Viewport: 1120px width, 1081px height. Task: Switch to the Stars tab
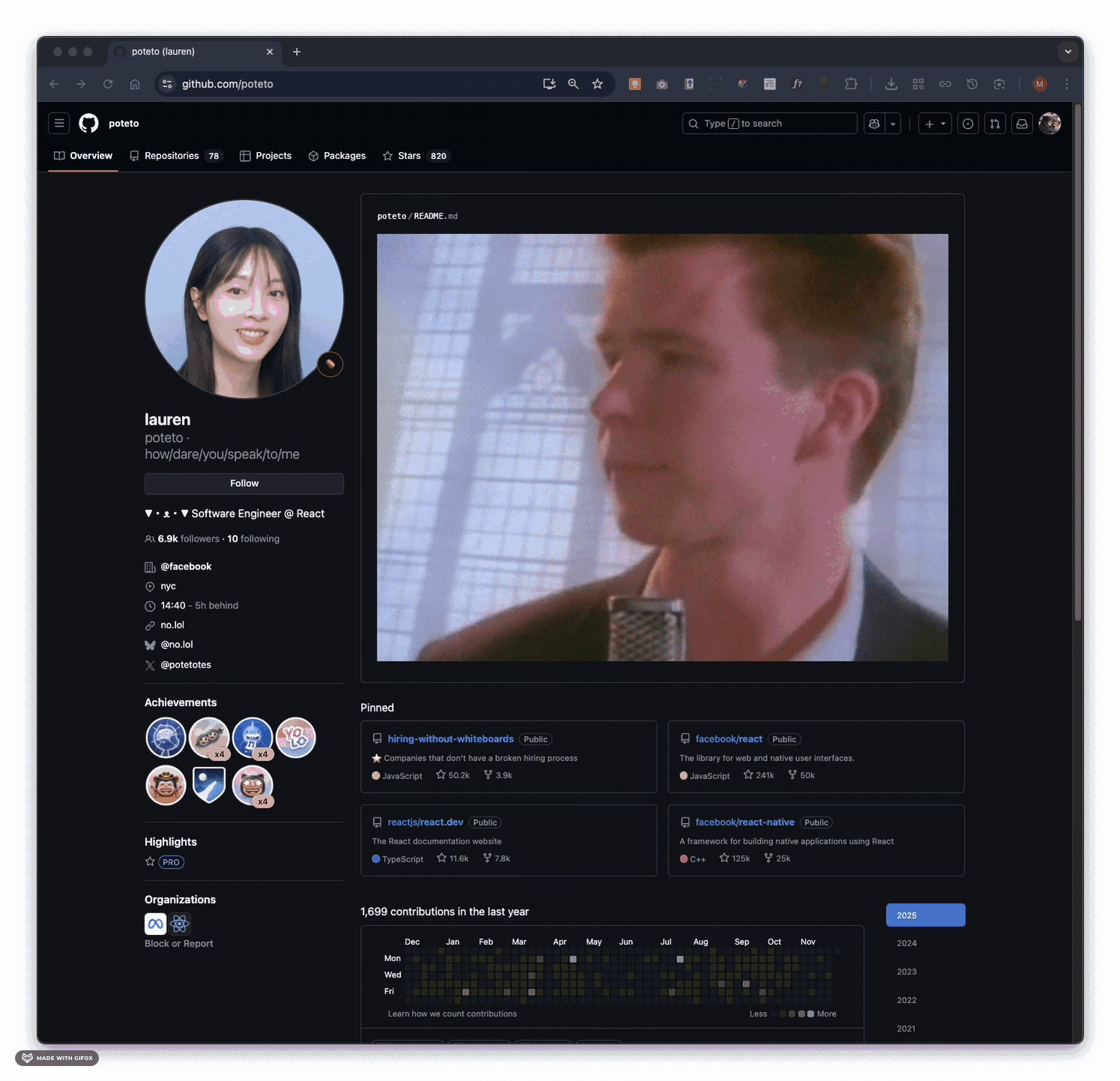(x=409, y=156)
